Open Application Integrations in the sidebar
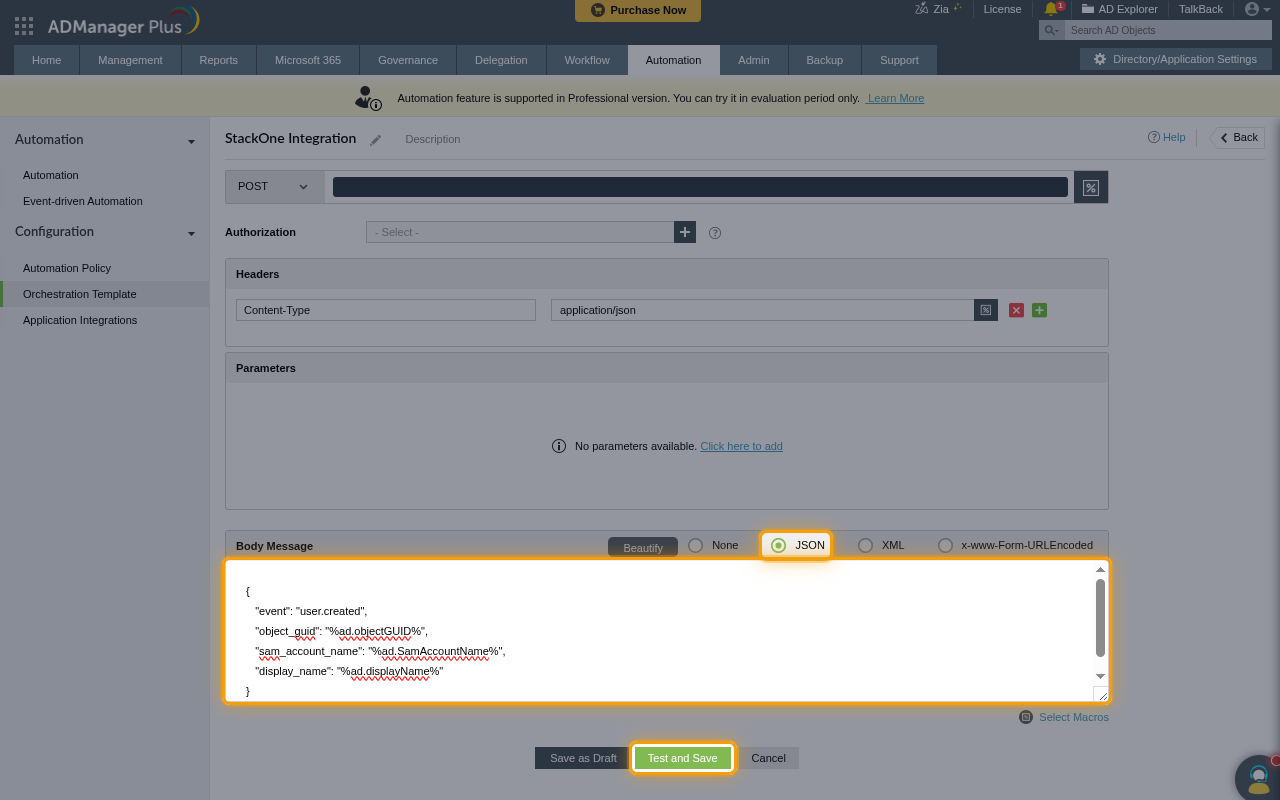The image size is (1280, 800). (x=80, y=320)
